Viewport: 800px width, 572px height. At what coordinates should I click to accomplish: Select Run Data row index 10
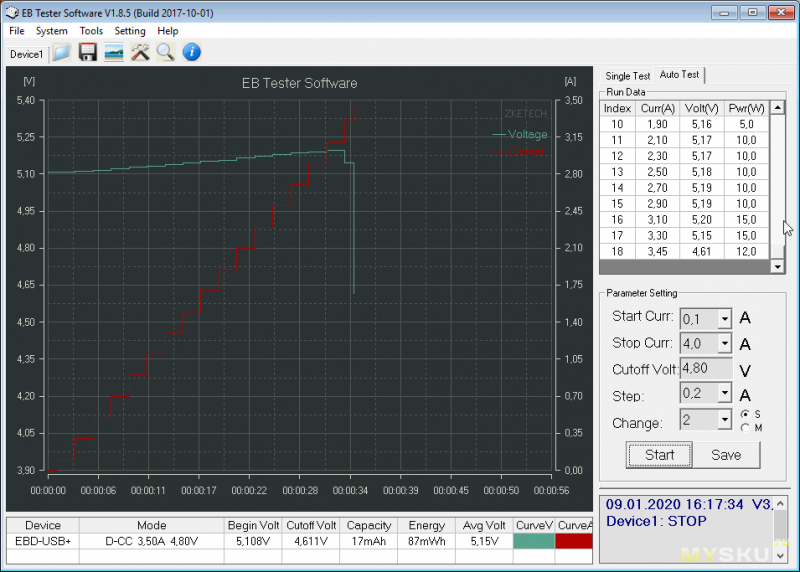tap(684, 124)
